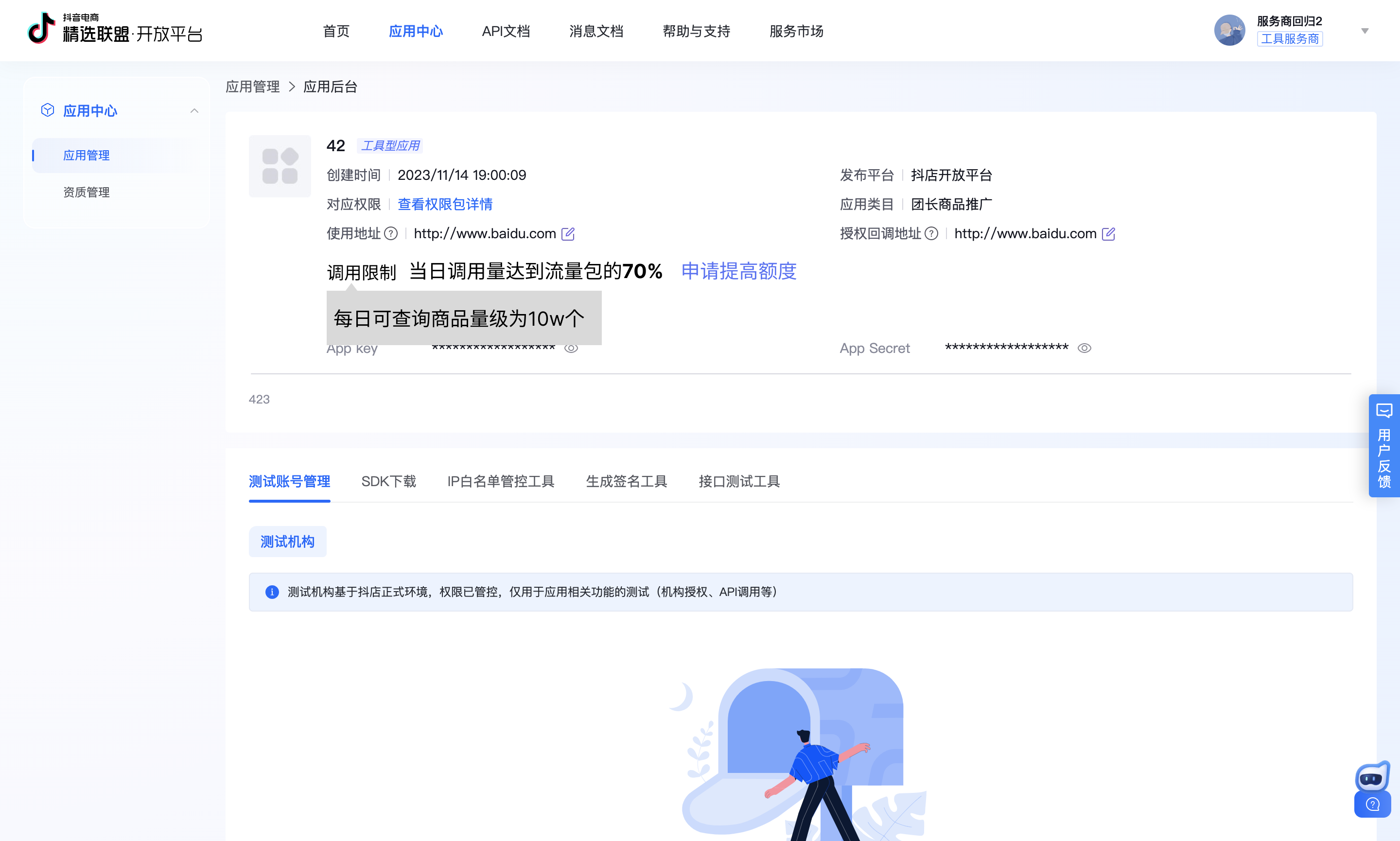Reveal the App Secret with eye icon

pyautogui.click(x=1085, y=348)
